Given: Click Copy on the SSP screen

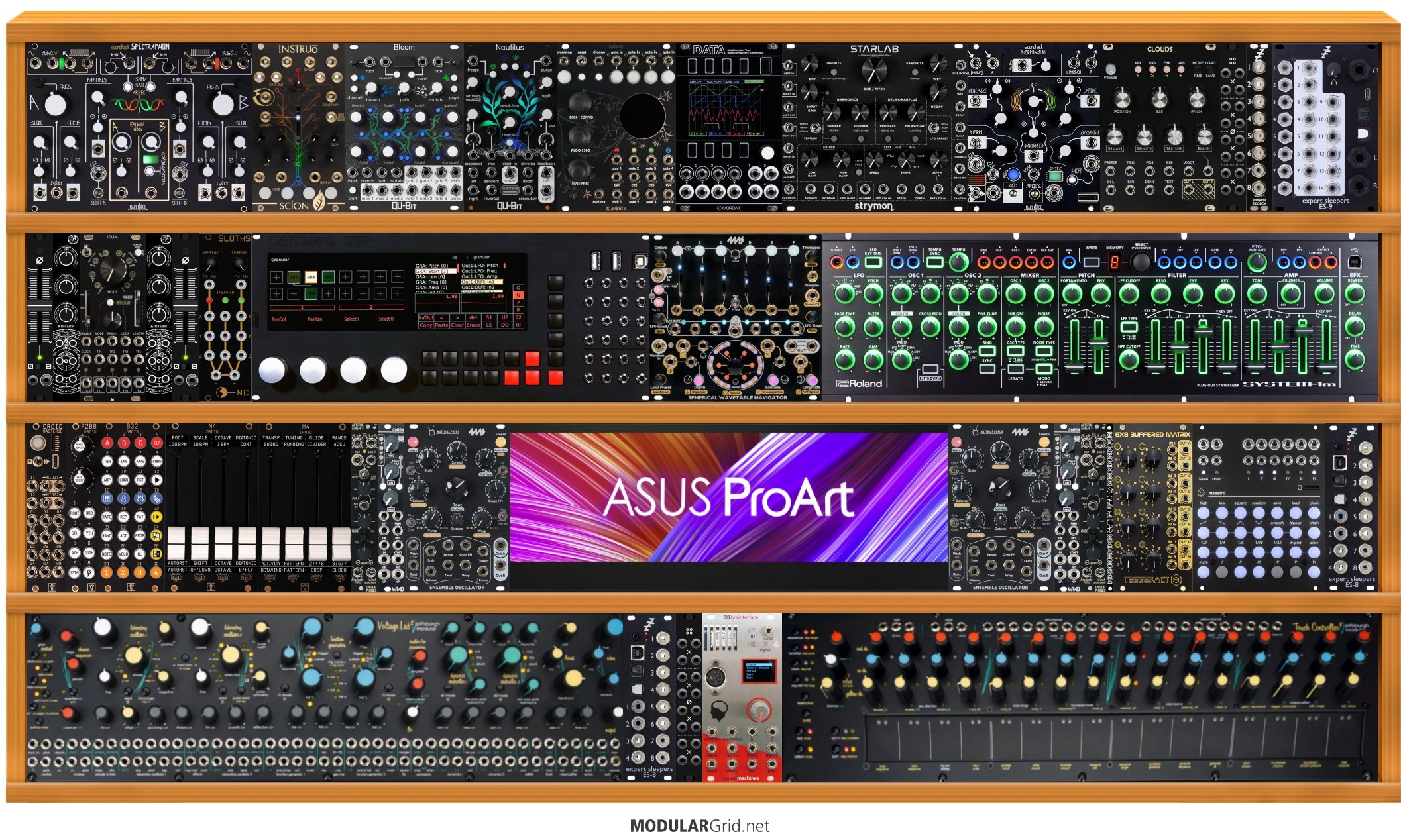Looking at the screenshot, I should pyautogui.click(x=426, y=325).
